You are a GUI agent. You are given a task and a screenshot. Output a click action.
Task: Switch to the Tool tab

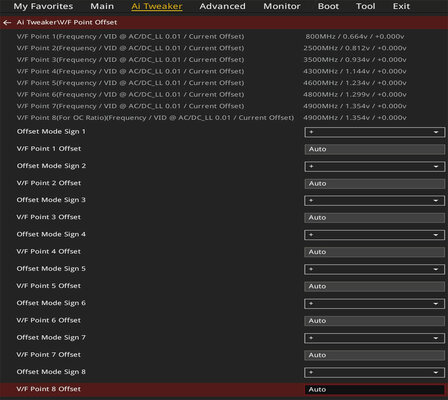click(365, 6)
